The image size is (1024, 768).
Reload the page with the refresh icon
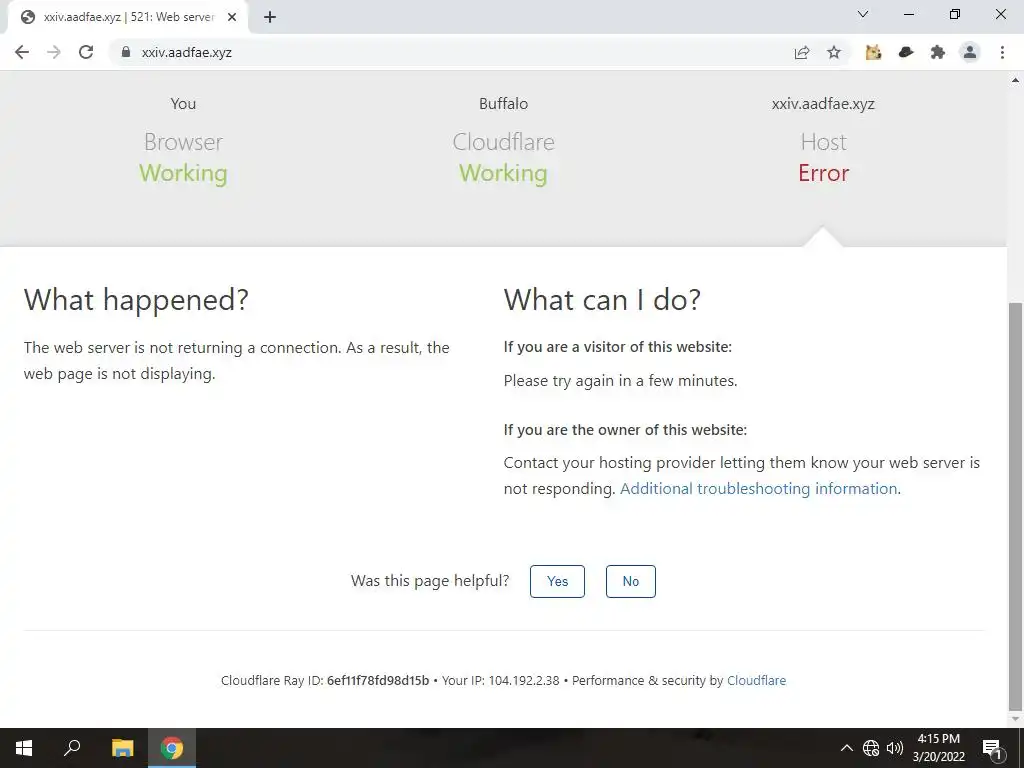click(86, 52)
